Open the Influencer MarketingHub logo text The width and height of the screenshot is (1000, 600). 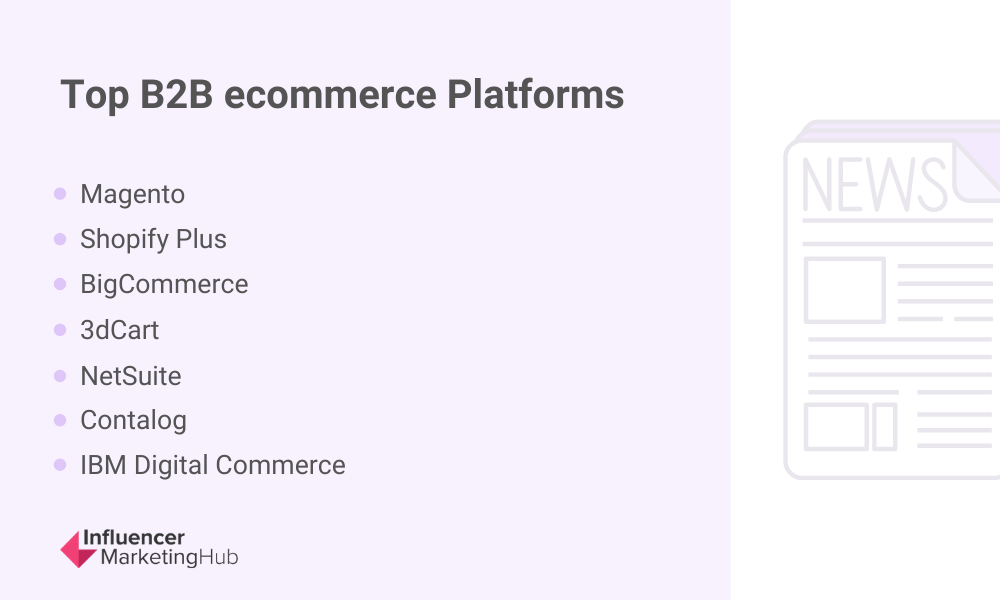tap(161, 548)
